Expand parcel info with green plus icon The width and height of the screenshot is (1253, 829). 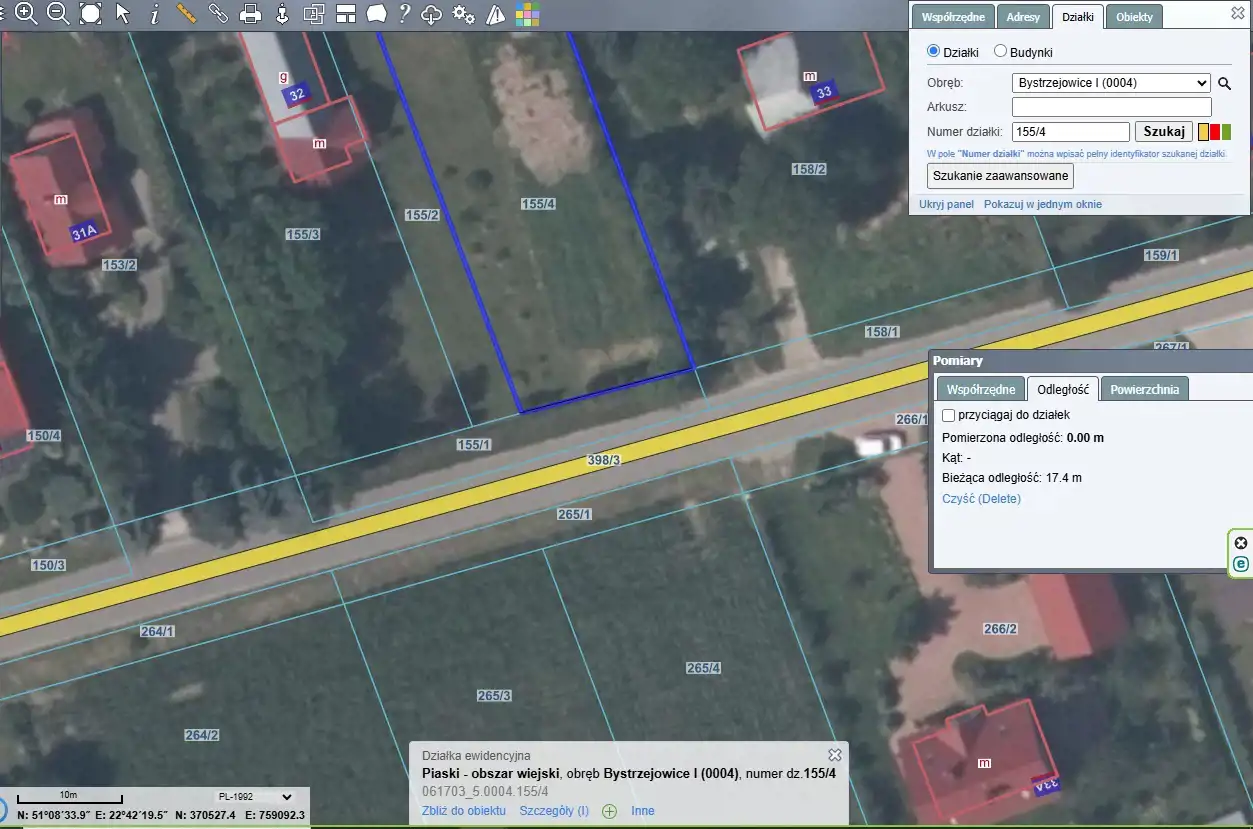pyautogui.click(x=609, y=811)
